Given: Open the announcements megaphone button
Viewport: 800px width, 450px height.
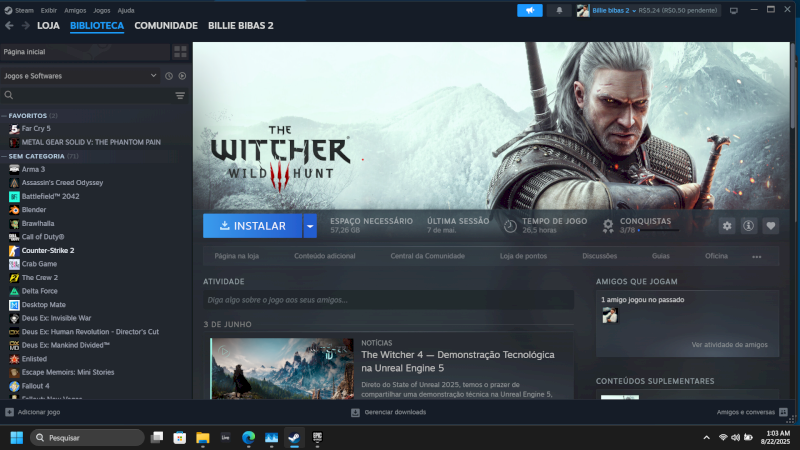Looking at the screenshot, I should [x=530, y=10].
